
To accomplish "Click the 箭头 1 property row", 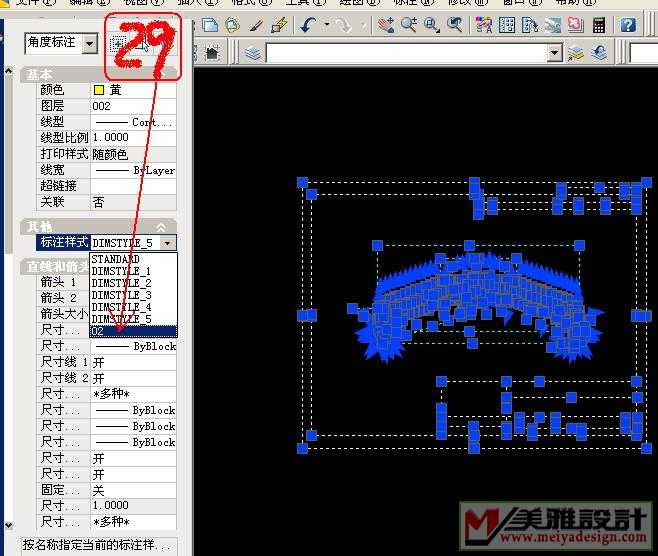I will coord(63,282).
